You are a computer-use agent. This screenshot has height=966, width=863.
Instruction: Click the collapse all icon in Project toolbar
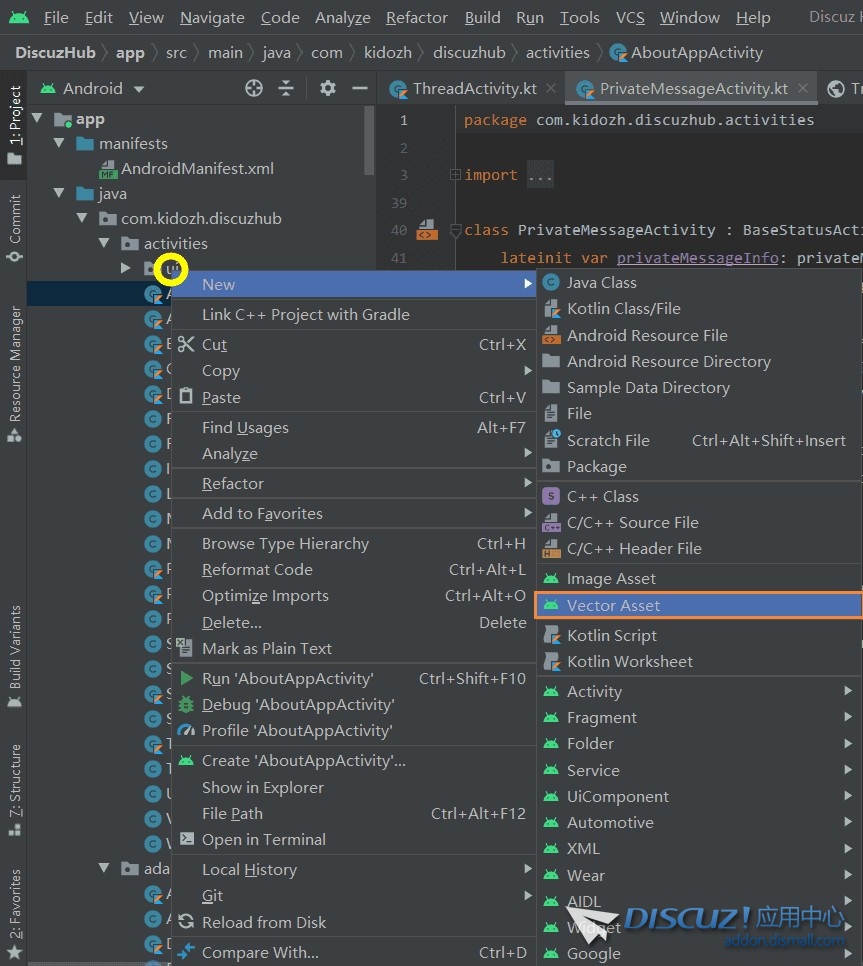[286, 89]
